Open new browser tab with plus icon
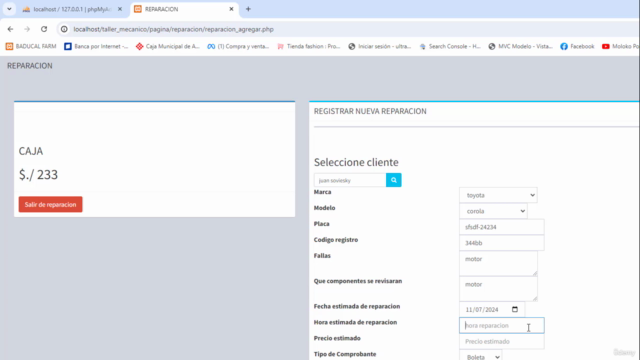640x360 pixels. click(248, 9)
